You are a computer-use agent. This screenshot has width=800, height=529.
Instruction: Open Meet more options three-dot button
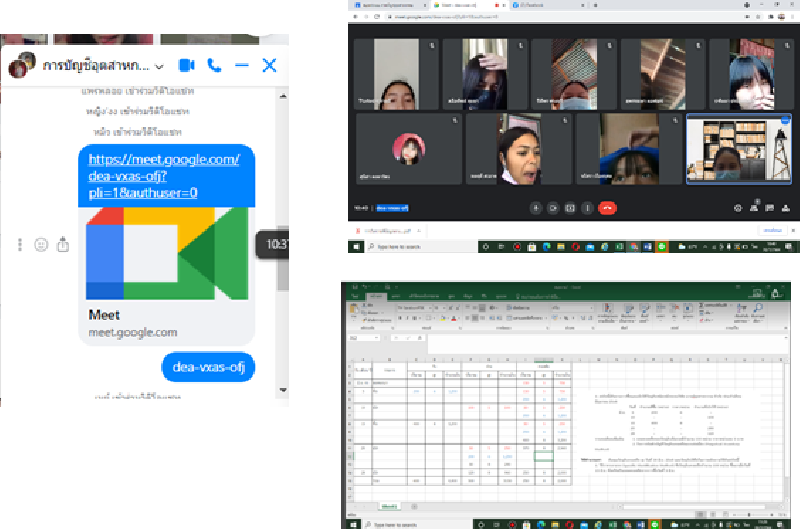[587, 208]
